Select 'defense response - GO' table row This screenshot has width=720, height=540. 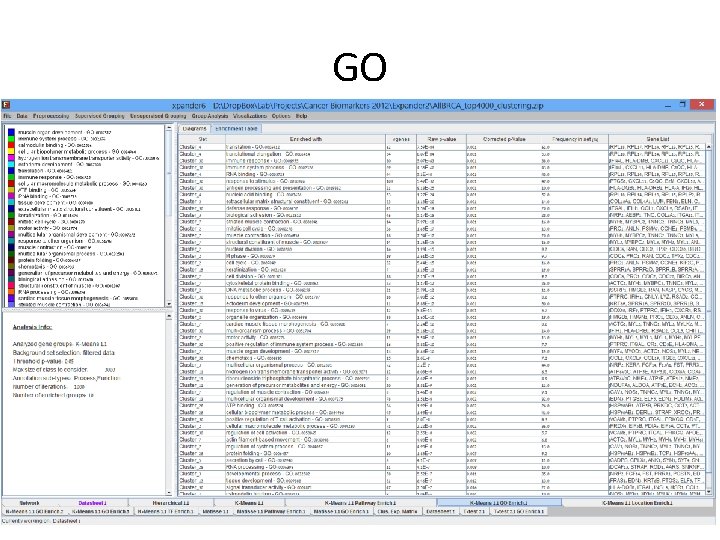click(443, 208)
